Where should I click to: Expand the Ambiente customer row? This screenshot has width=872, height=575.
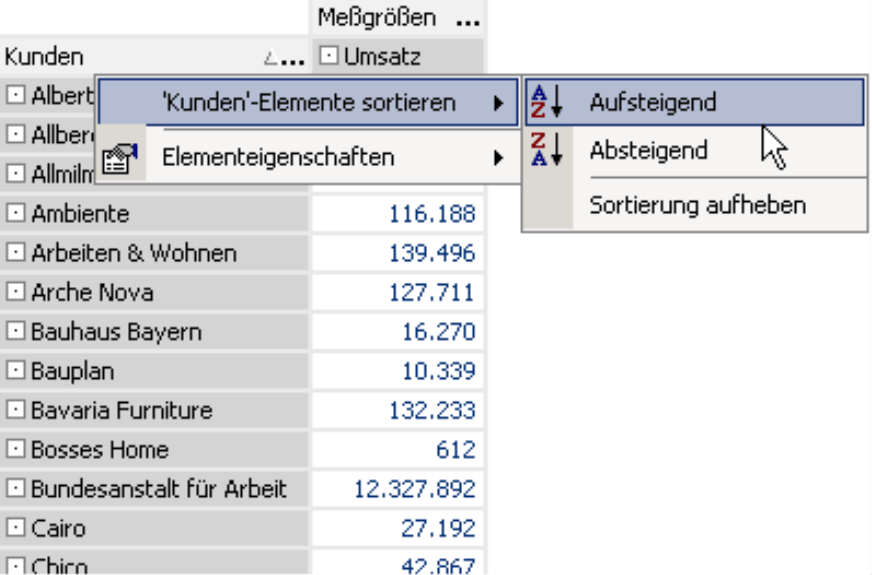(x=16, y=213)
